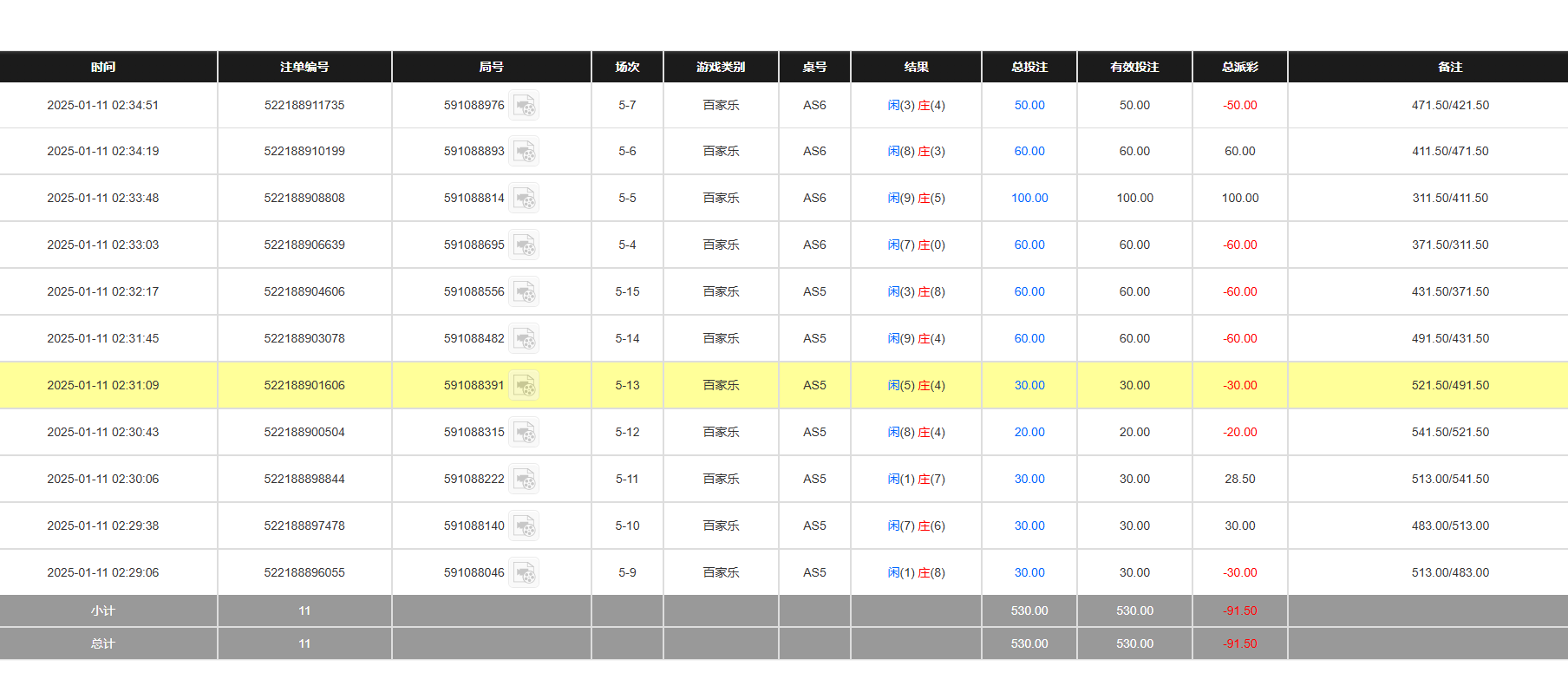Select the 注单编号 column header
The height and width of the screenshot is (692, 1568).
click(304, 67)
